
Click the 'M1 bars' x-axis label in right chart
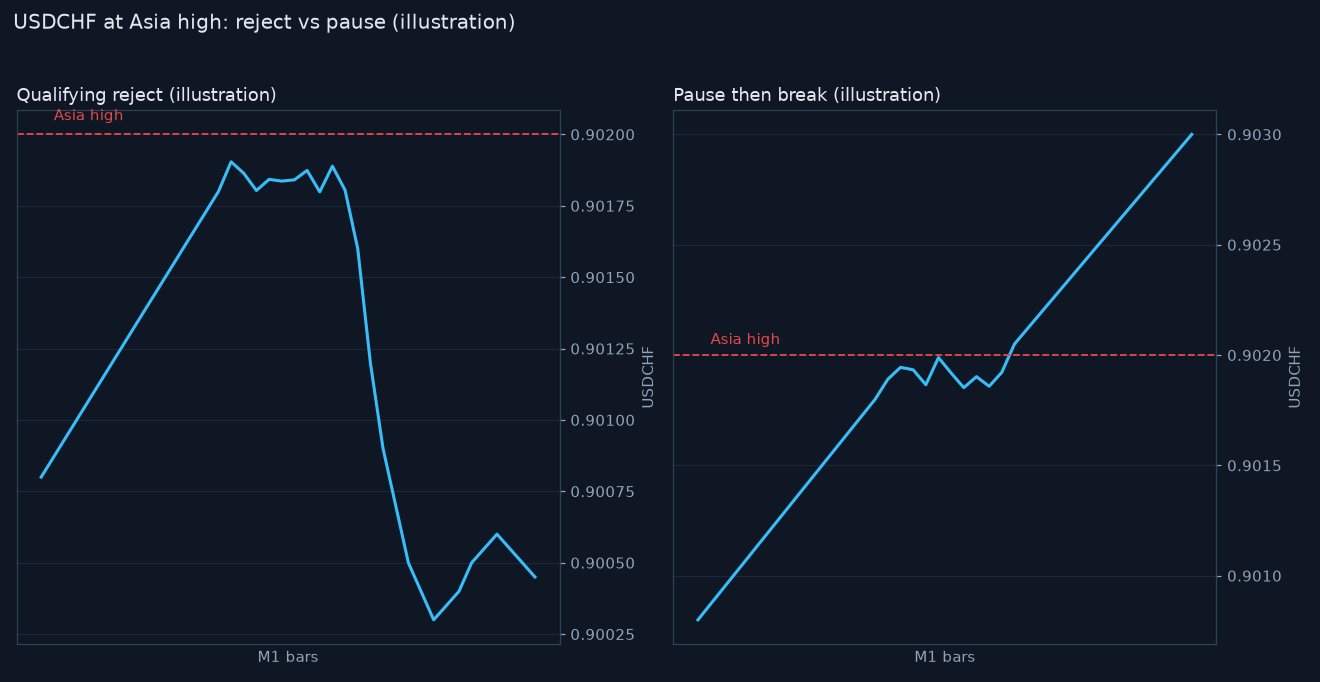point(944,657)
